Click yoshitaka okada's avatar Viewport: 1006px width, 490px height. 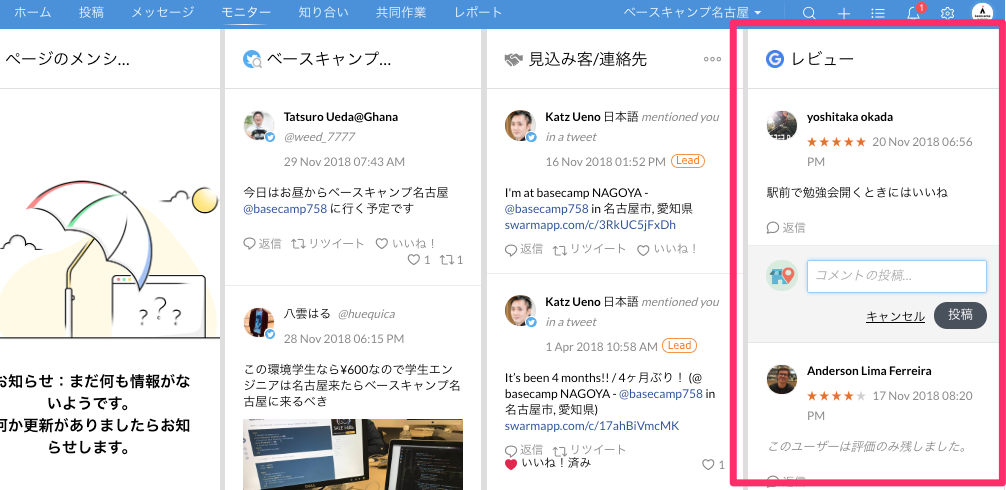[782, 126]
